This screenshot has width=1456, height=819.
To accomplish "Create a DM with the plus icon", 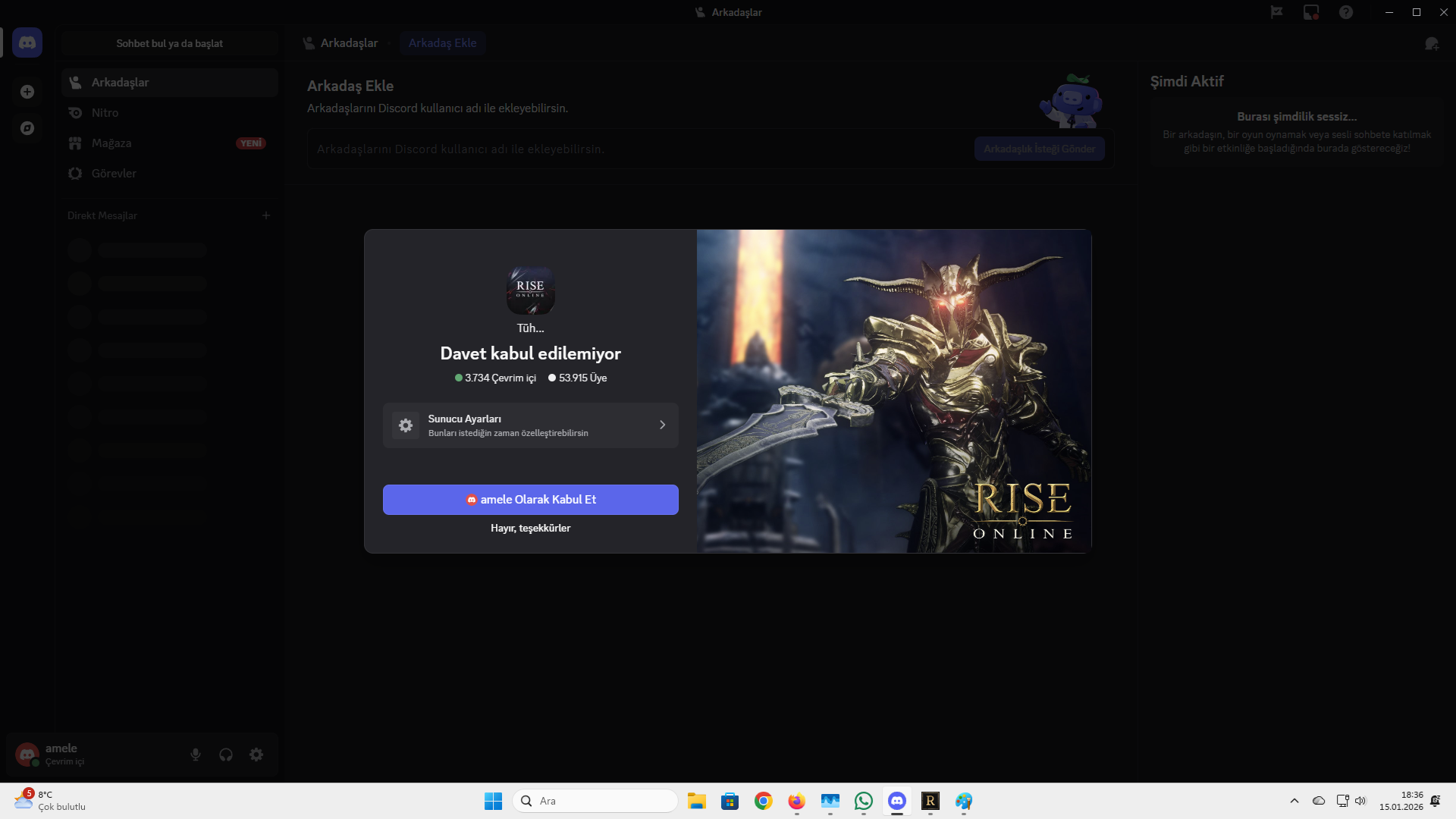I will coord(266,215).
